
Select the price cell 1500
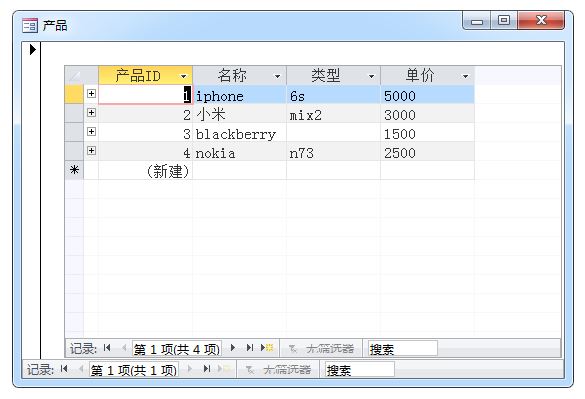(x=428, y=133)
